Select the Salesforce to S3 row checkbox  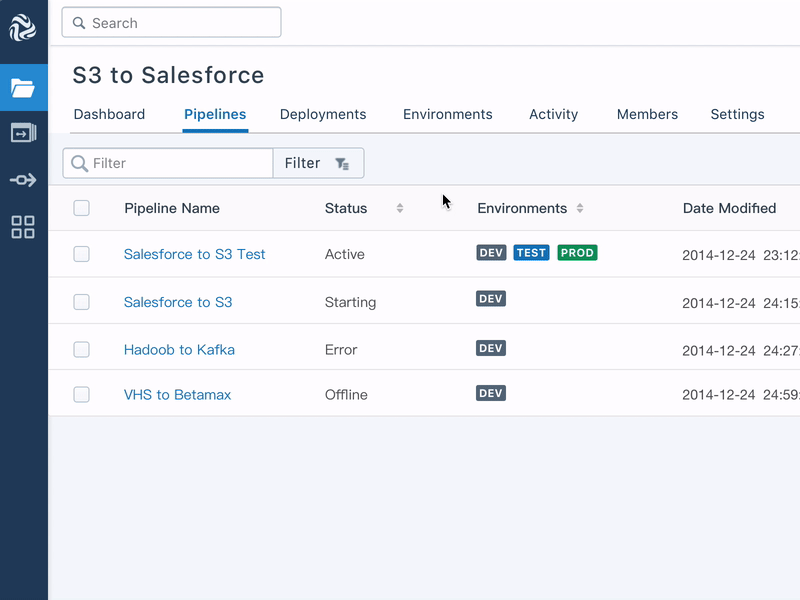click(x=82, y=302)
